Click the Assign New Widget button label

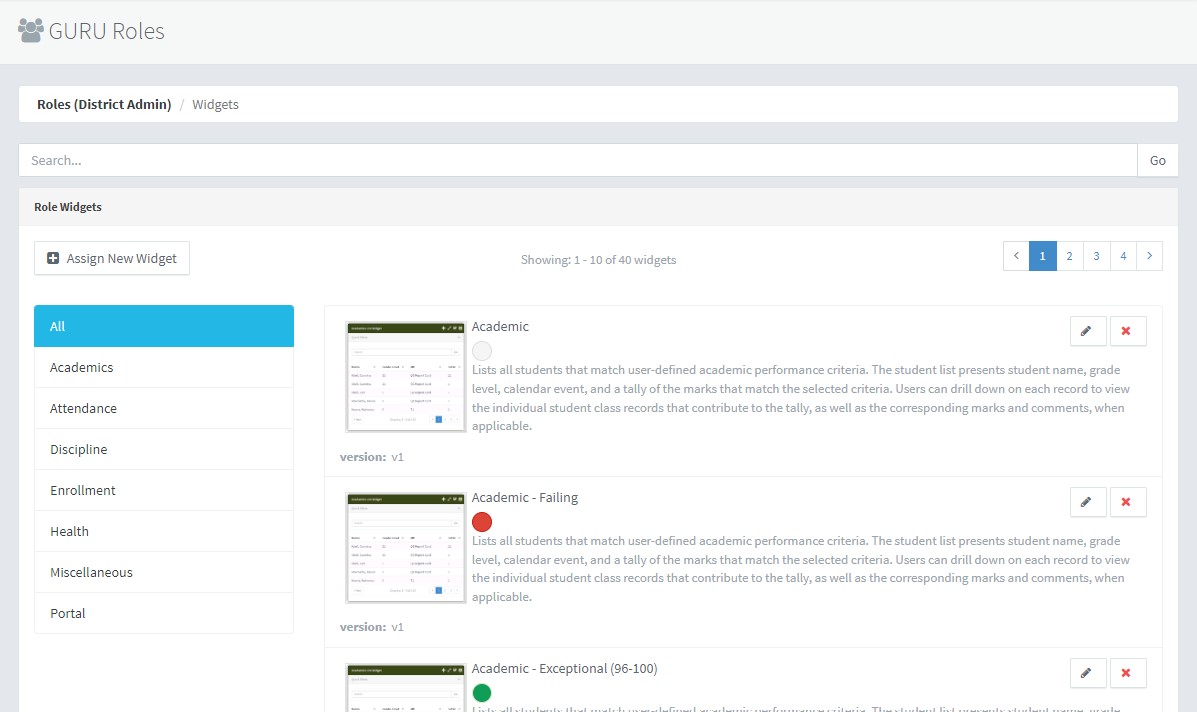click(121, 259)
